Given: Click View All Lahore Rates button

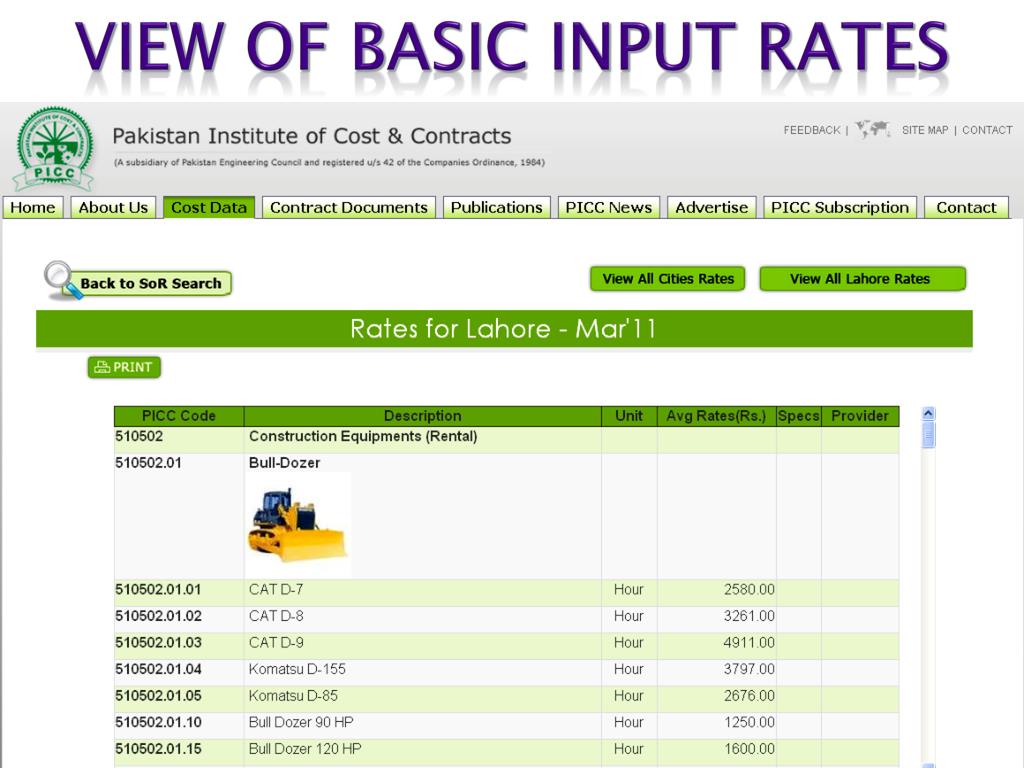Looking at the screenshot, I should [862, 279].
